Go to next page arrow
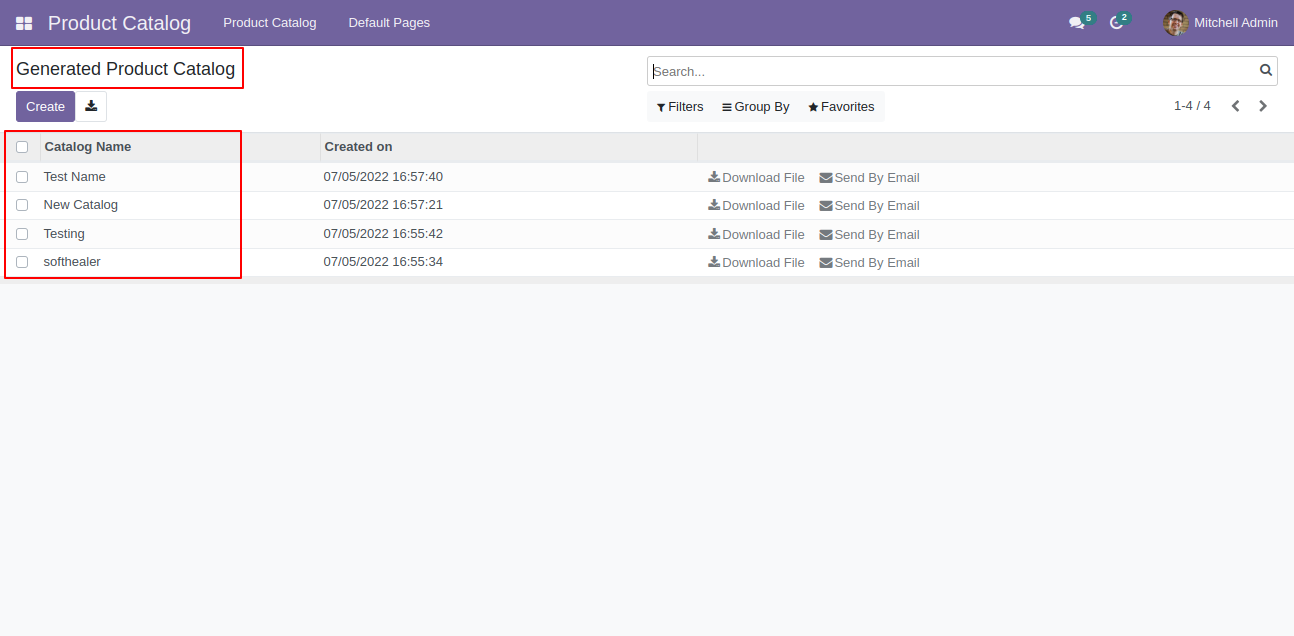This screenshot has width=1294, height=636. point(1263,106)
